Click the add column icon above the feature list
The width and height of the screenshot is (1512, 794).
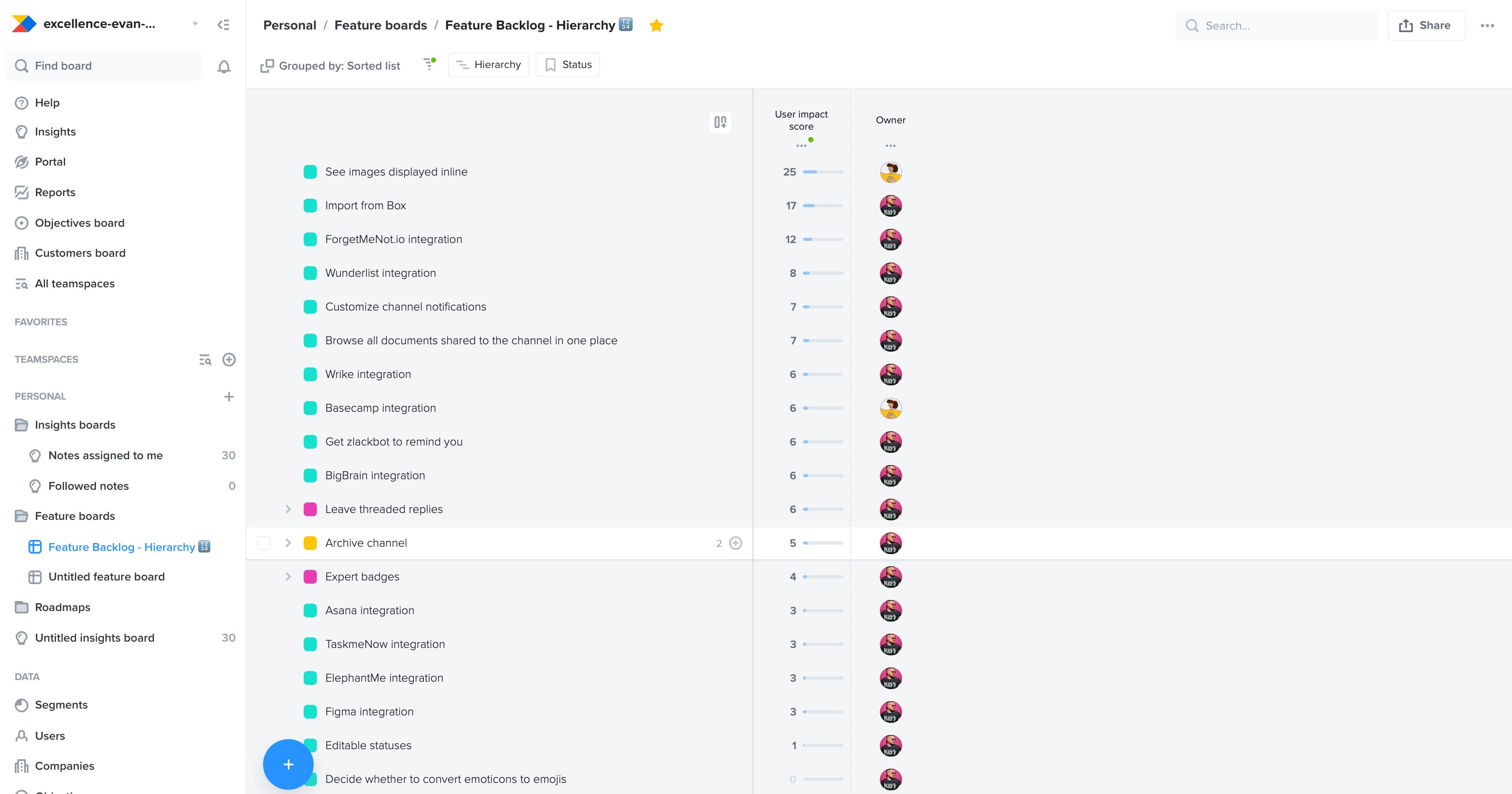(x=720, y=122)
